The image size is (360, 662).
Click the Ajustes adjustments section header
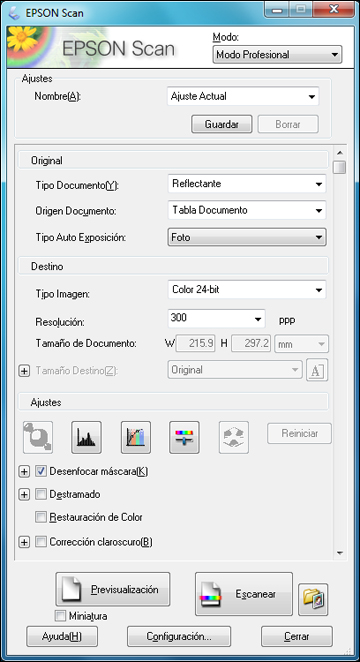[x=173, y=402]
